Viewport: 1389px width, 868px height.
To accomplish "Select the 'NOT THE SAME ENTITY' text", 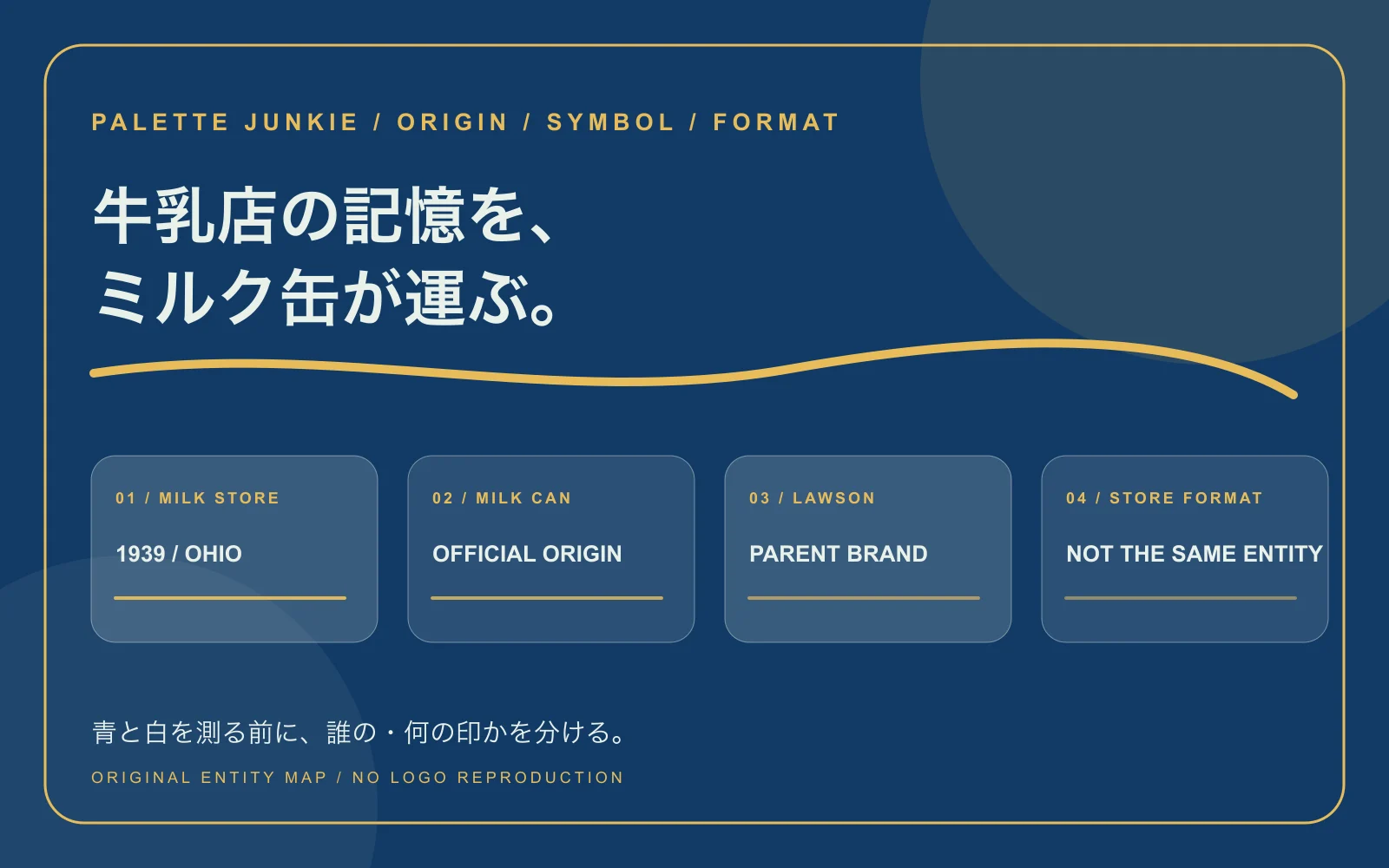I will coord(1195,554).
